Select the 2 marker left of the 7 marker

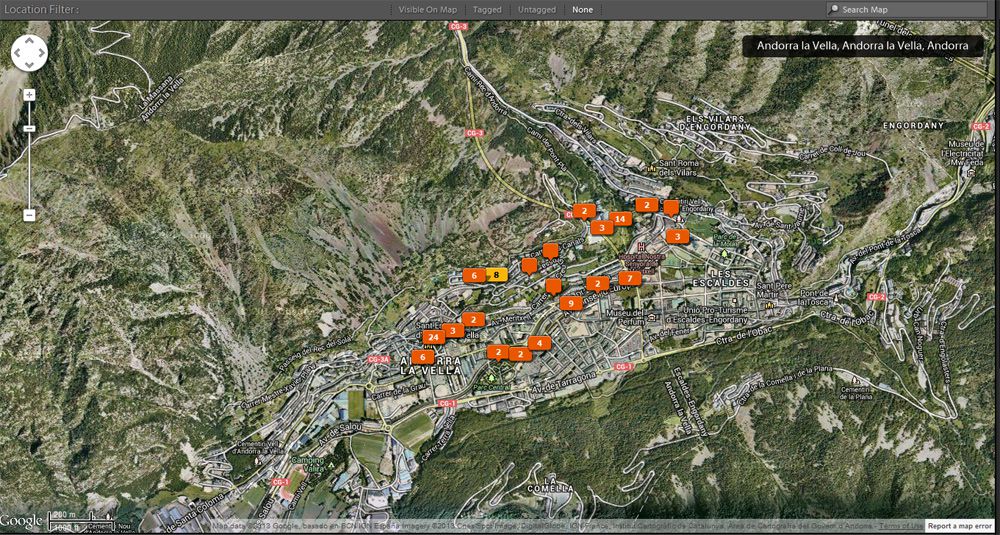pyautogui.click(x=598, y=284)
